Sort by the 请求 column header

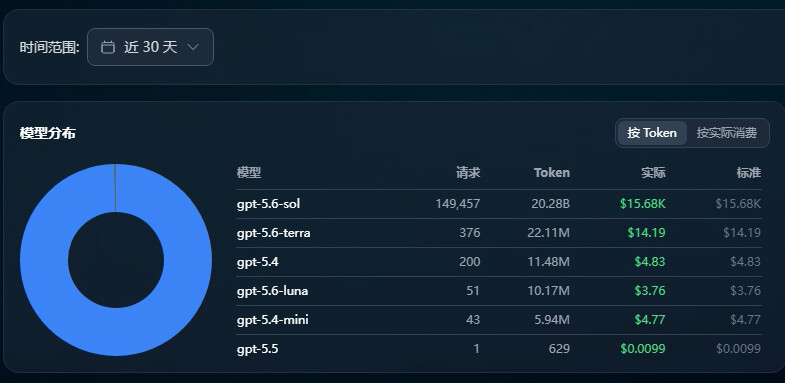pos(468,173)
